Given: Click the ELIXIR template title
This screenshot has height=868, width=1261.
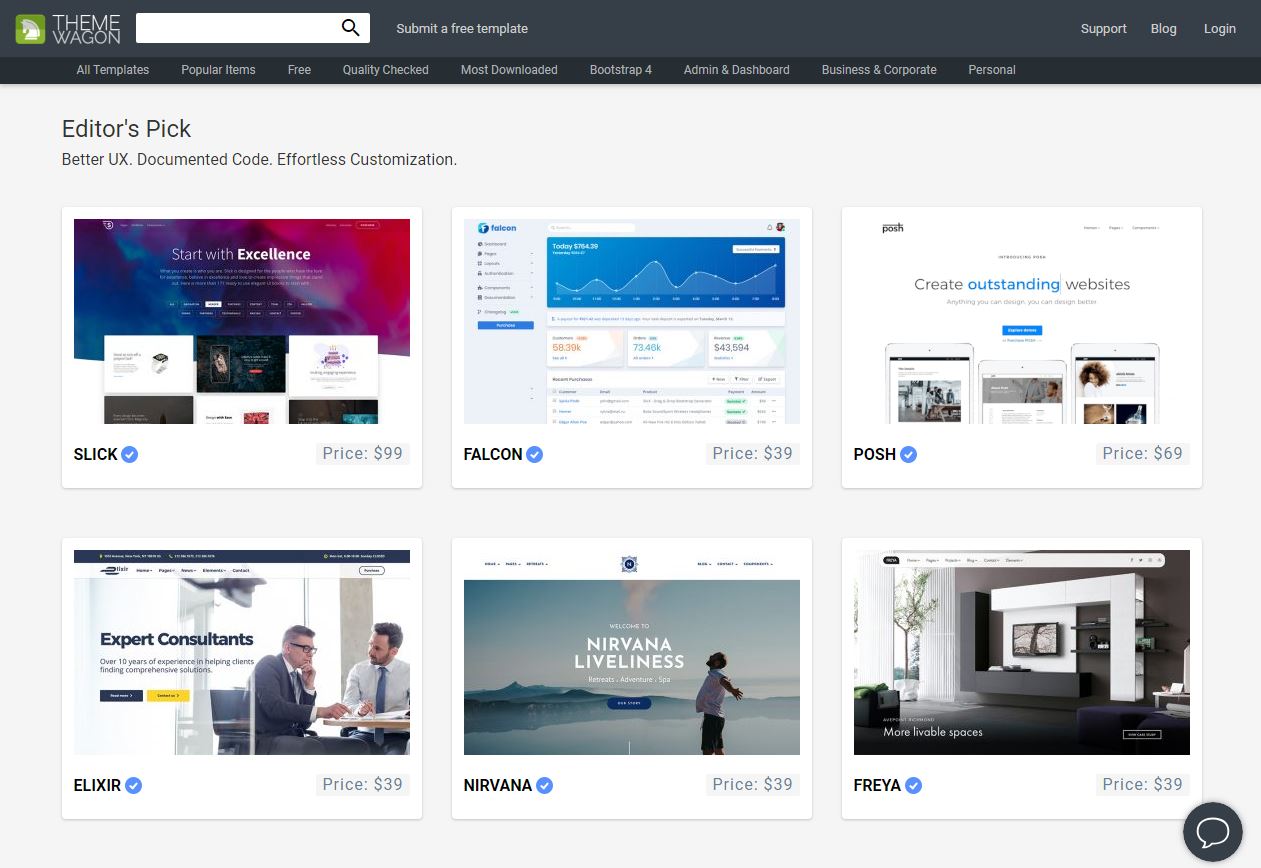Looking at the screenshot, I should coord(98,785).
